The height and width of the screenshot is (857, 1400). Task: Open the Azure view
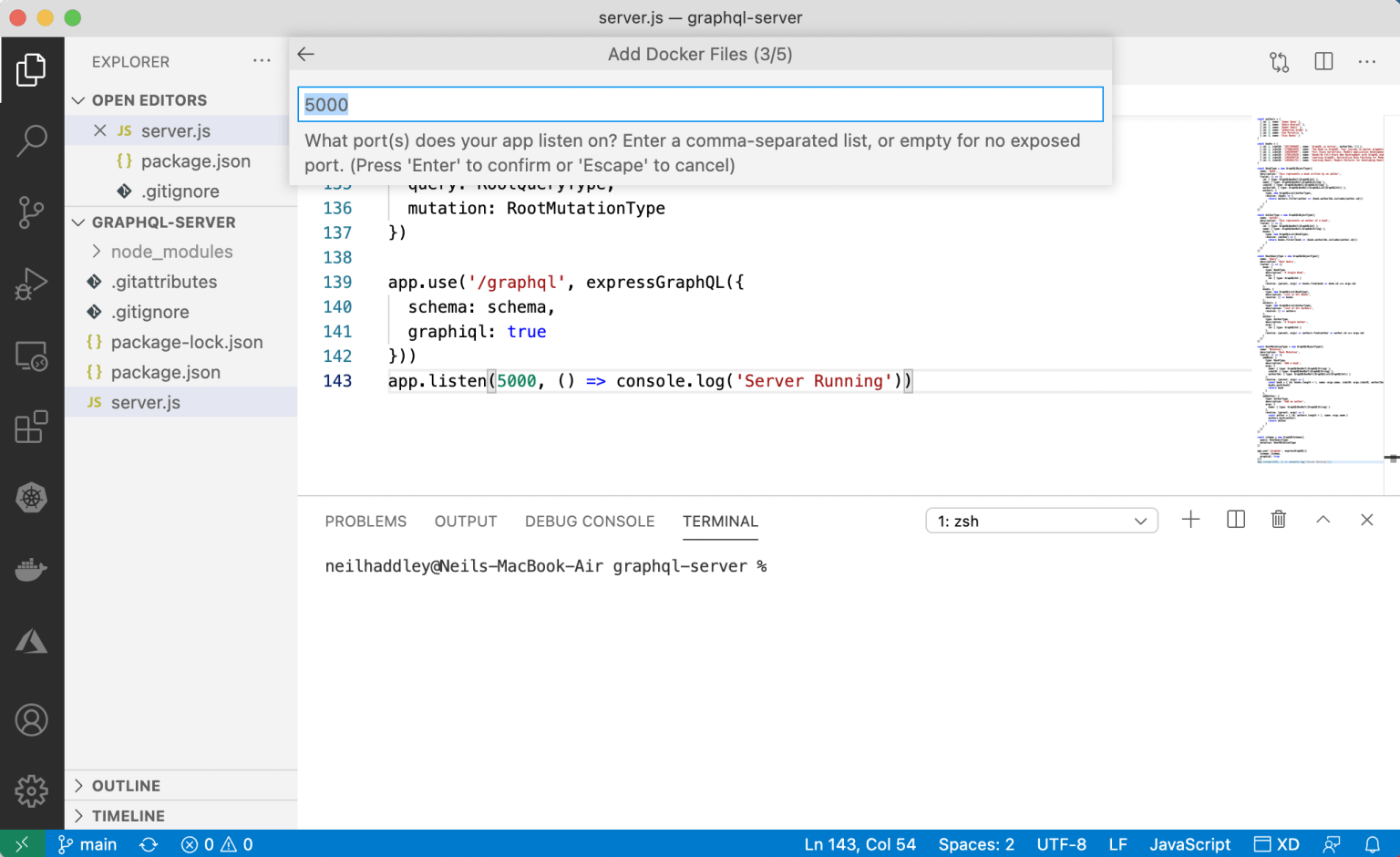click(32, 641)
